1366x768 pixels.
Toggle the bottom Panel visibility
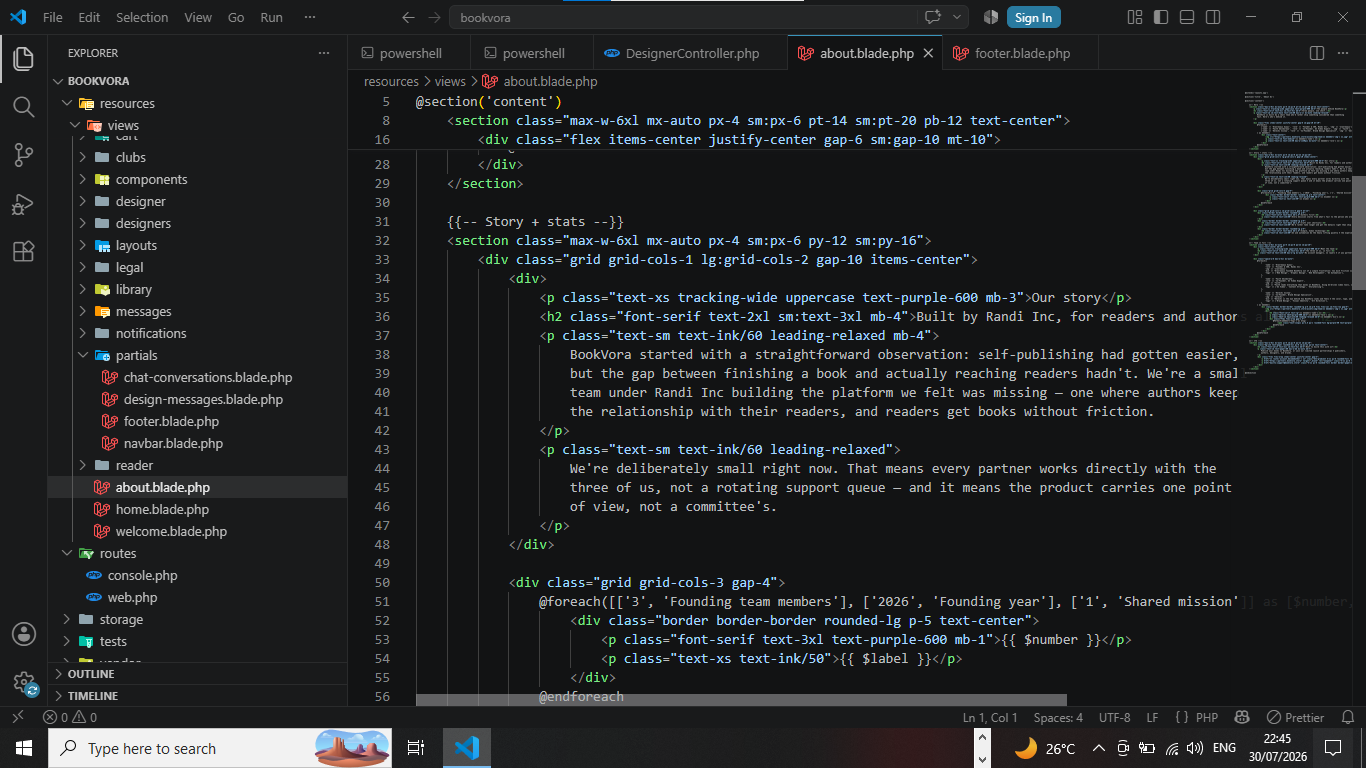coord(1186,17)
